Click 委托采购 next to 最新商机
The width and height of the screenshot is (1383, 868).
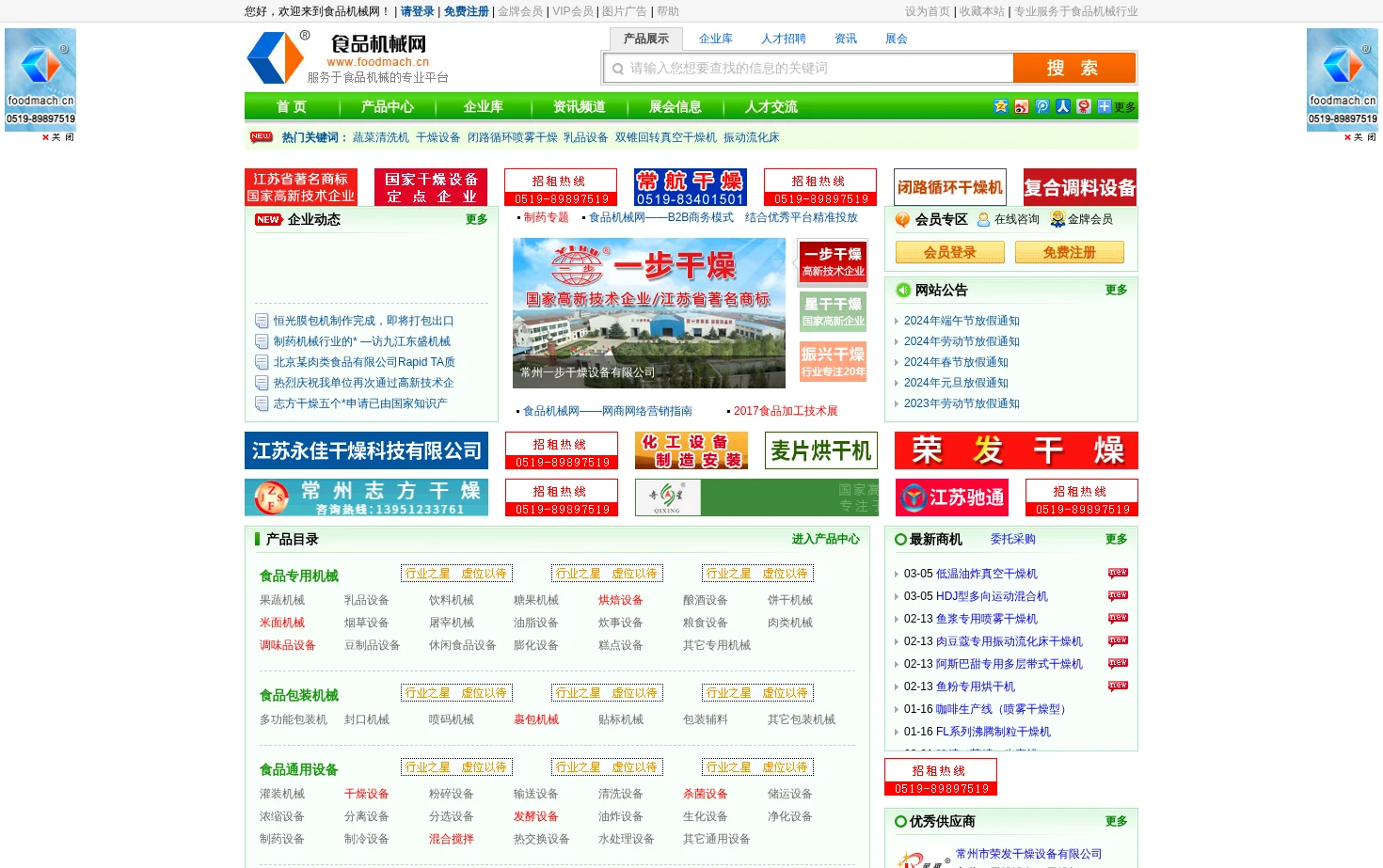click(1013, 539)
